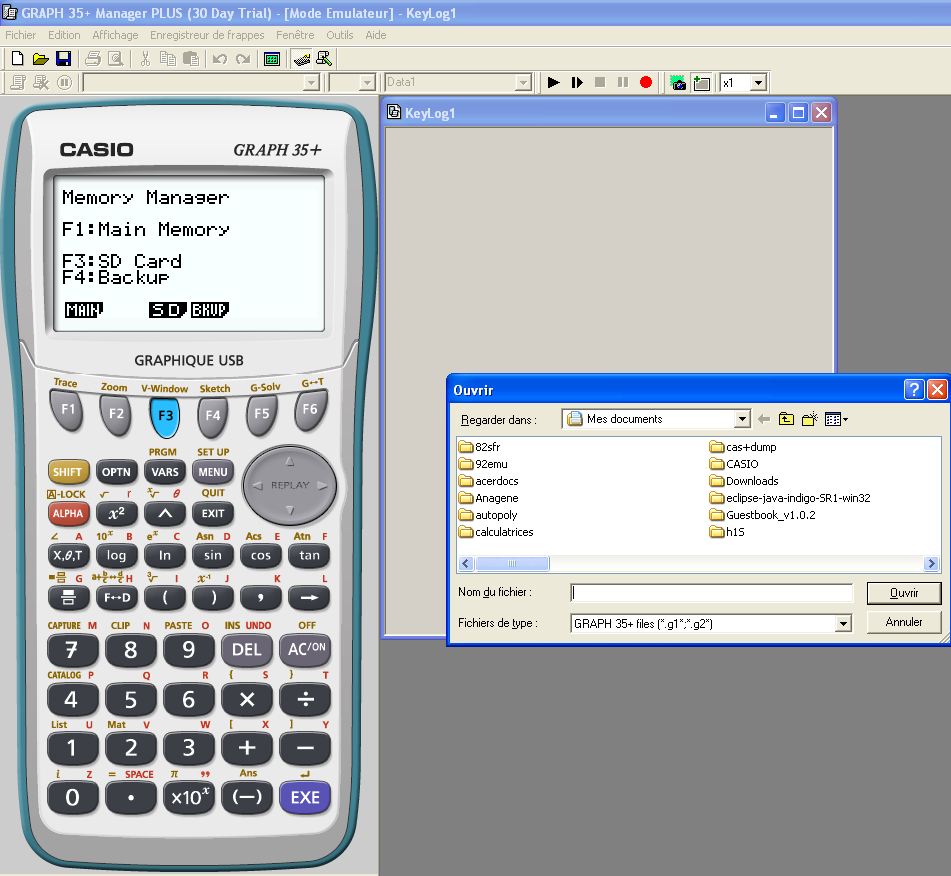Open file using the folder toolbar icon
This screenshot has width=951, height=876.
[40, 59]
